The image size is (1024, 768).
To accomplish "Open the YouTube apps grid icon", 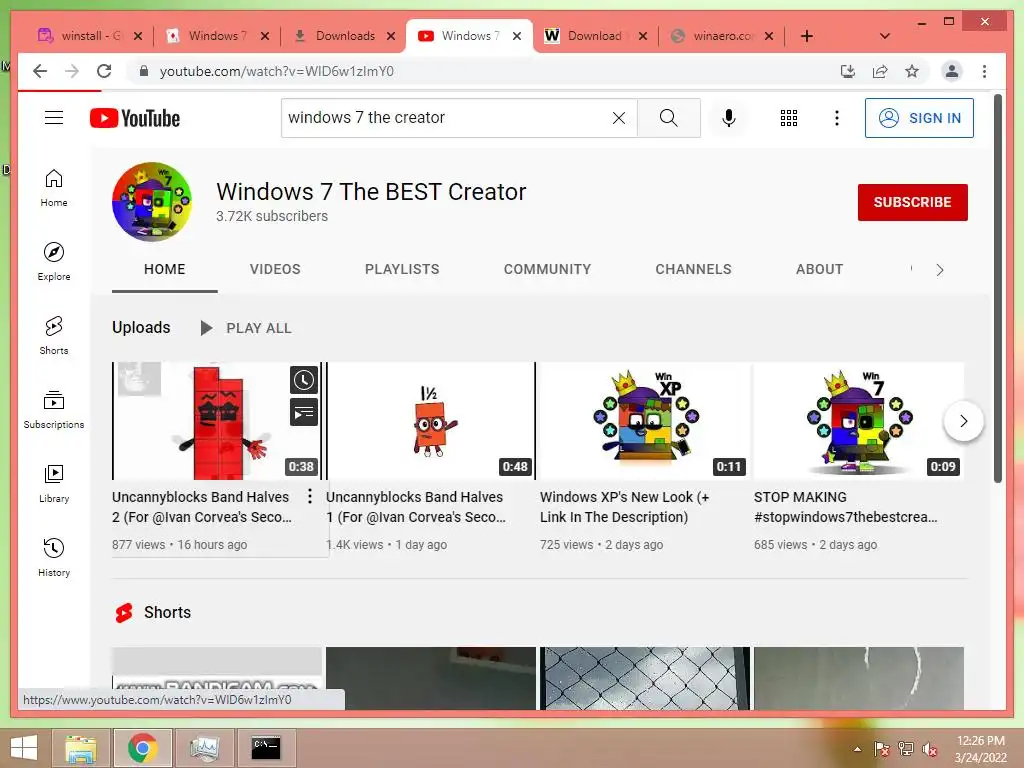I will (x=788, y=118).
